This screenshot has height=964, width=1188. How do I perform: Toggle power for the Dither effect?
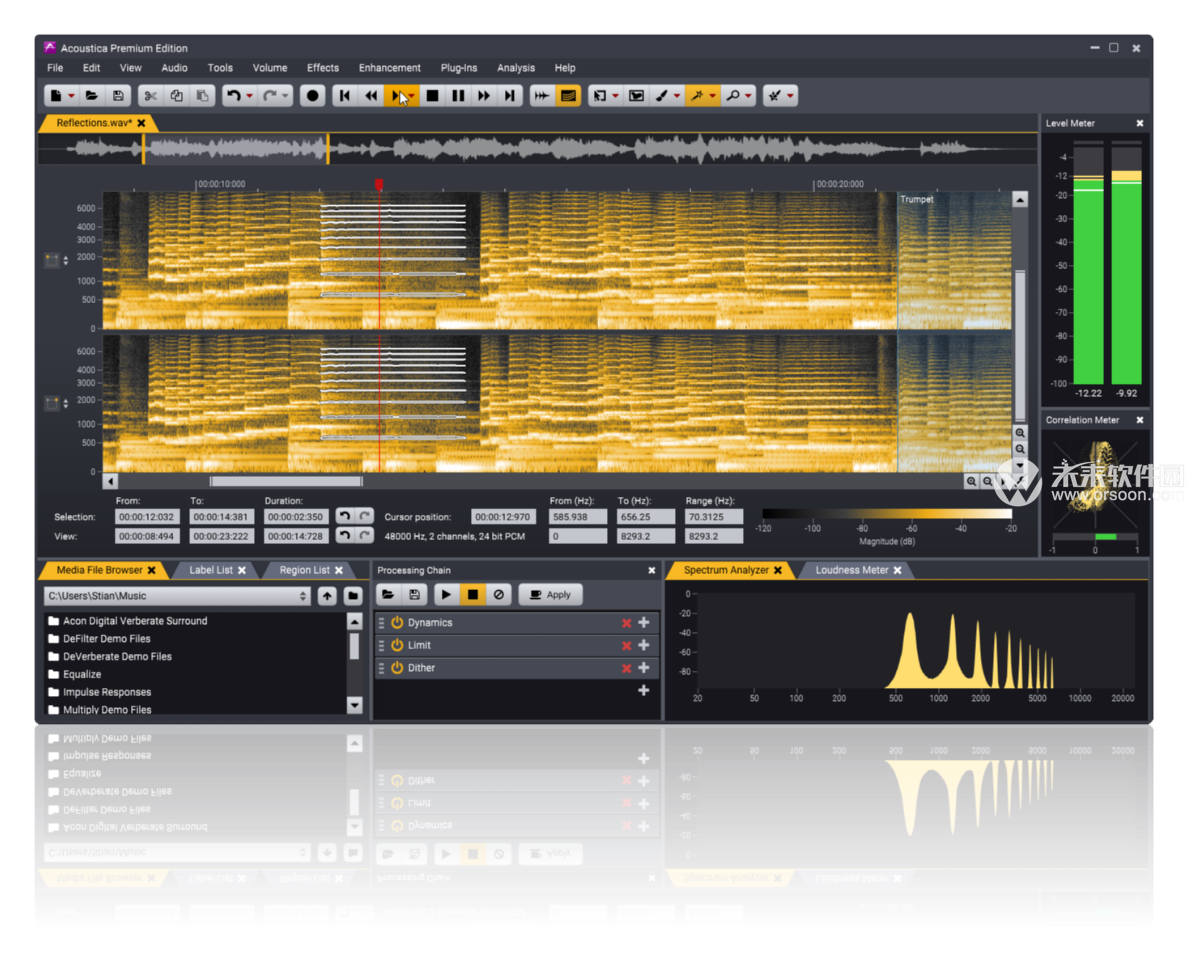[397, 668]
